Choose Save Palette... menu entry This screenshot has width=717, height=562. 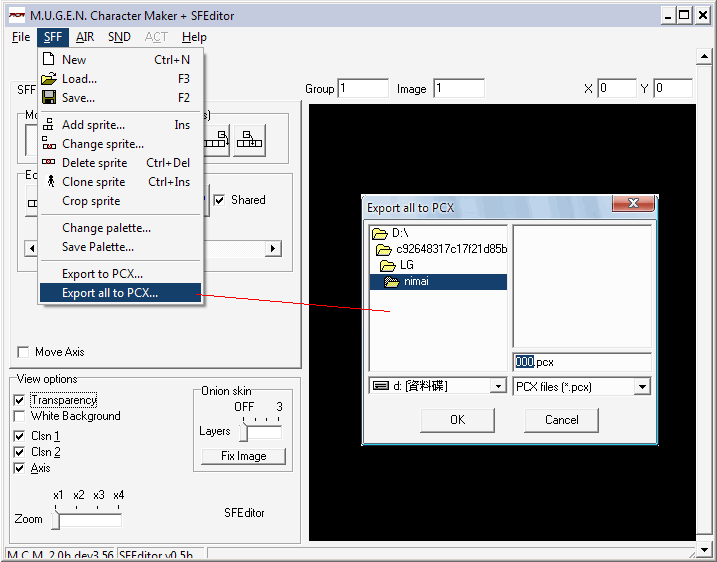pyautogui.click(x=120, y=247)
